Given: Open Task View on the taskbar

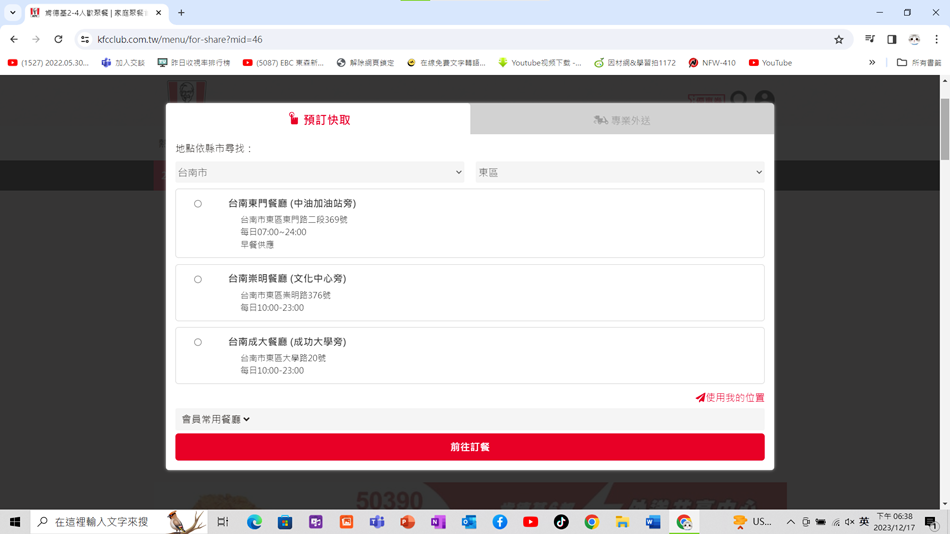Looking at the screenshot, I should (x=223, y=522).
